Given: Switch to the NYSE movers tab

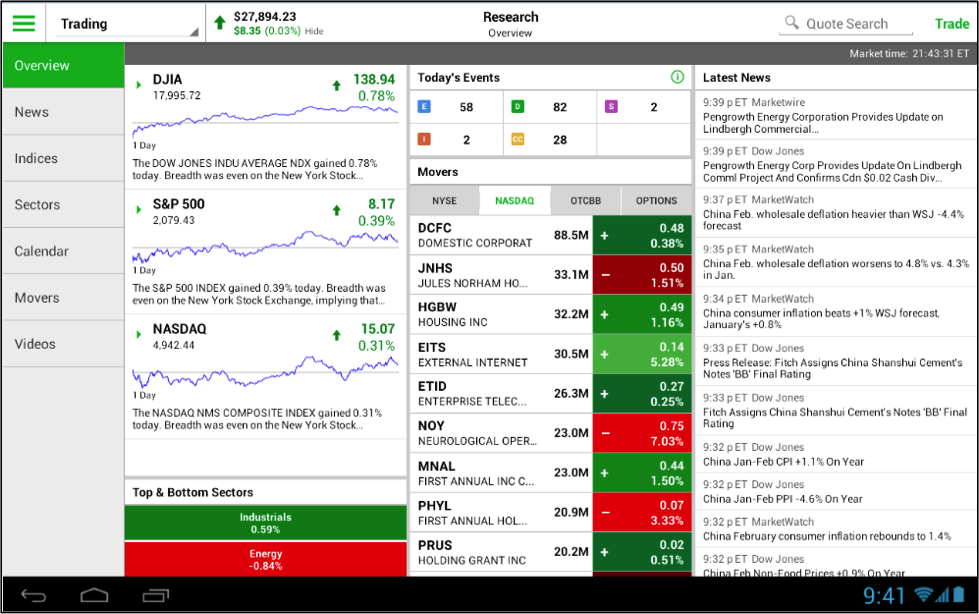Looking at the screenshot, I should point(445,201).
